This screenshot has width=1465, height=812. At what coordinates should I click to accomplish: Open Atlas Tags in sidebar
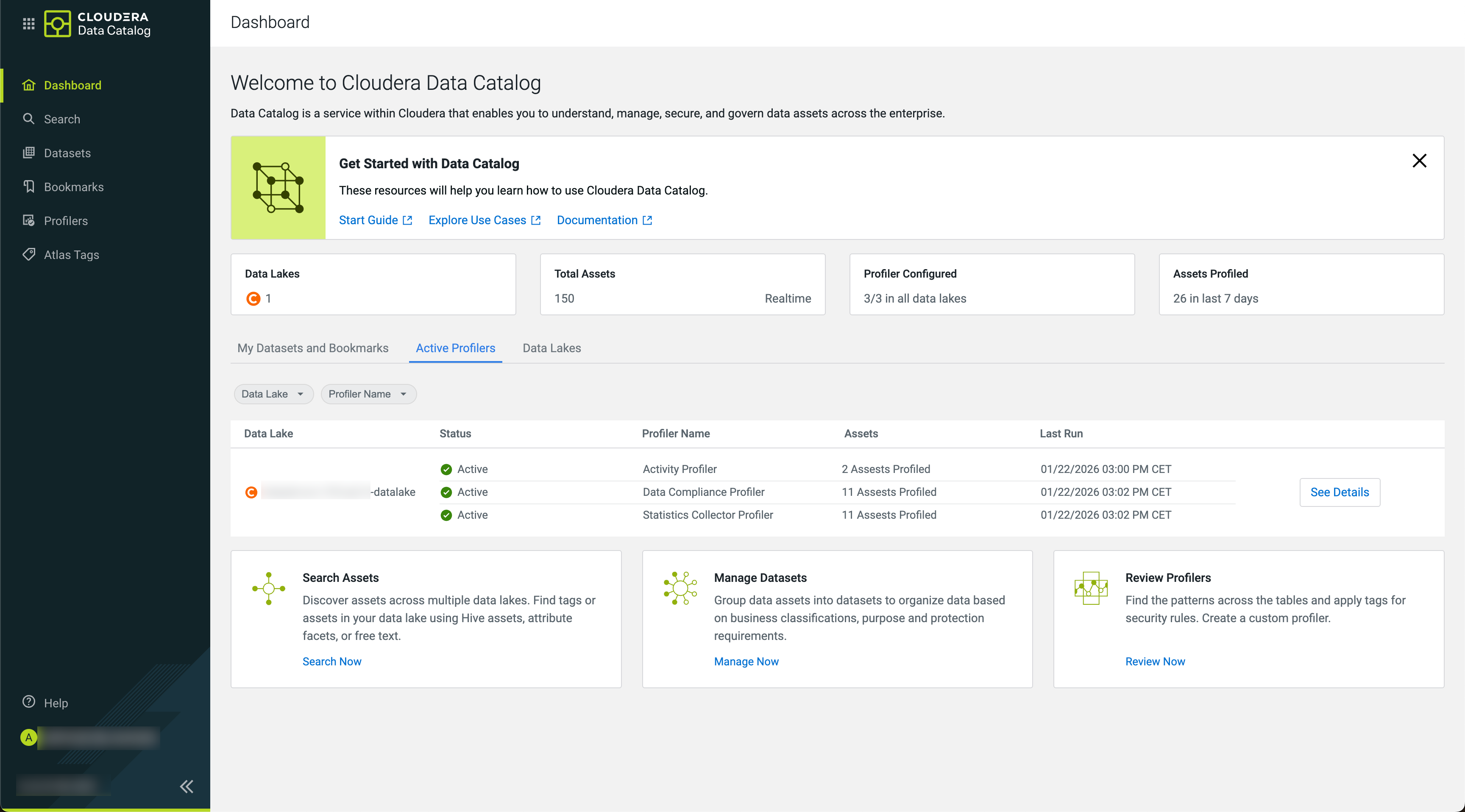(x=71, y=255)
